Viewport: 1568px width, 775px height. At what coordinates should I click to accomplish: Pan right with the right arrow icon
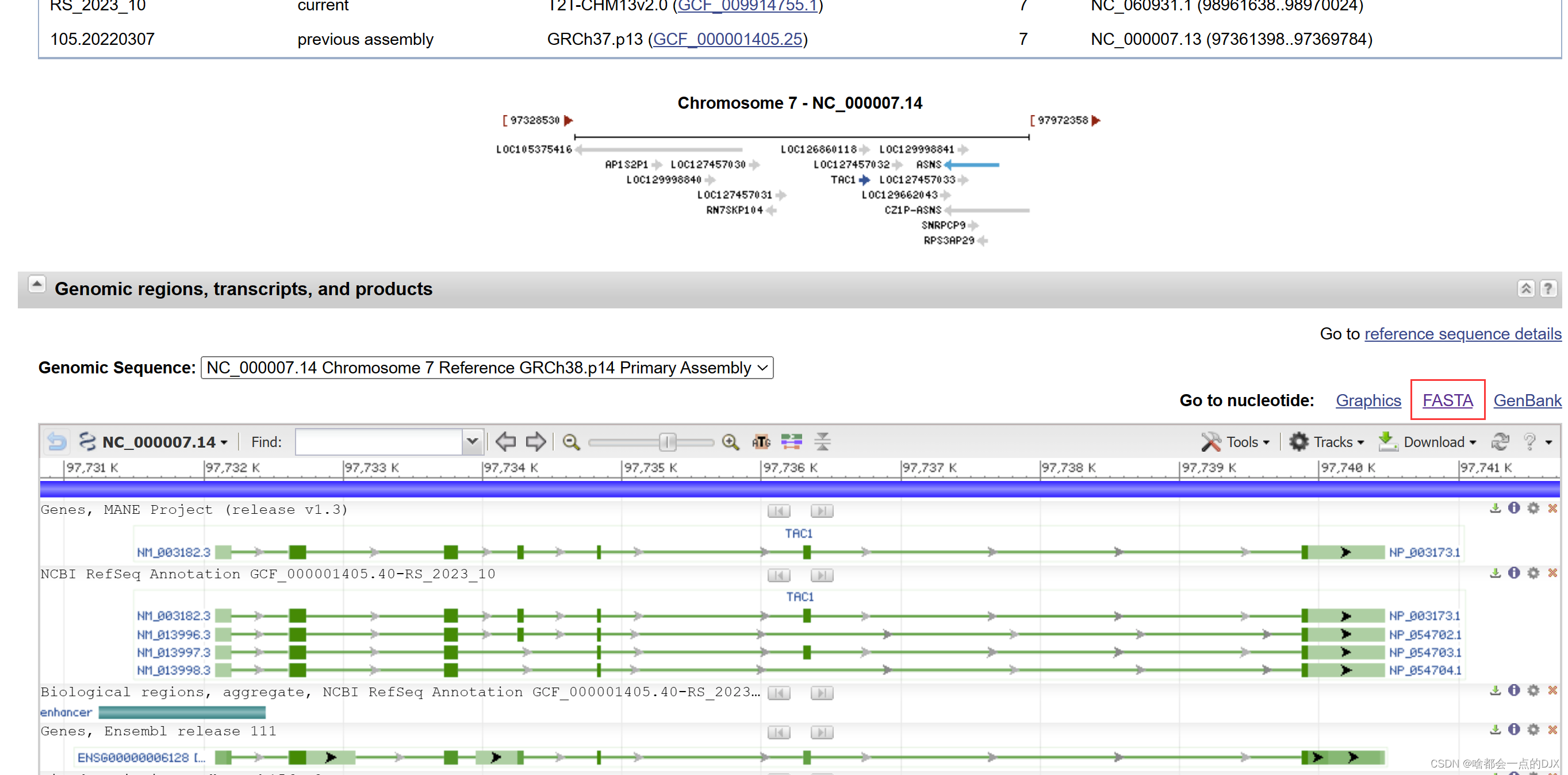pos(536,442)
